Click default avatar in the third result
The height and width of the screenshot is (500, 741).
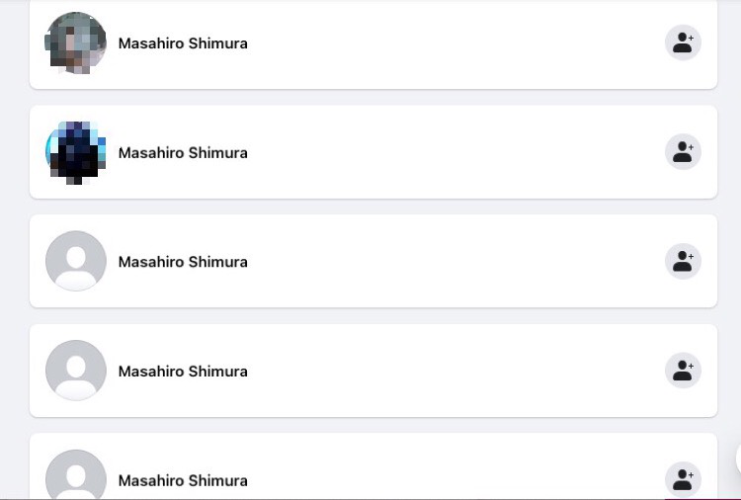(76, 261)
